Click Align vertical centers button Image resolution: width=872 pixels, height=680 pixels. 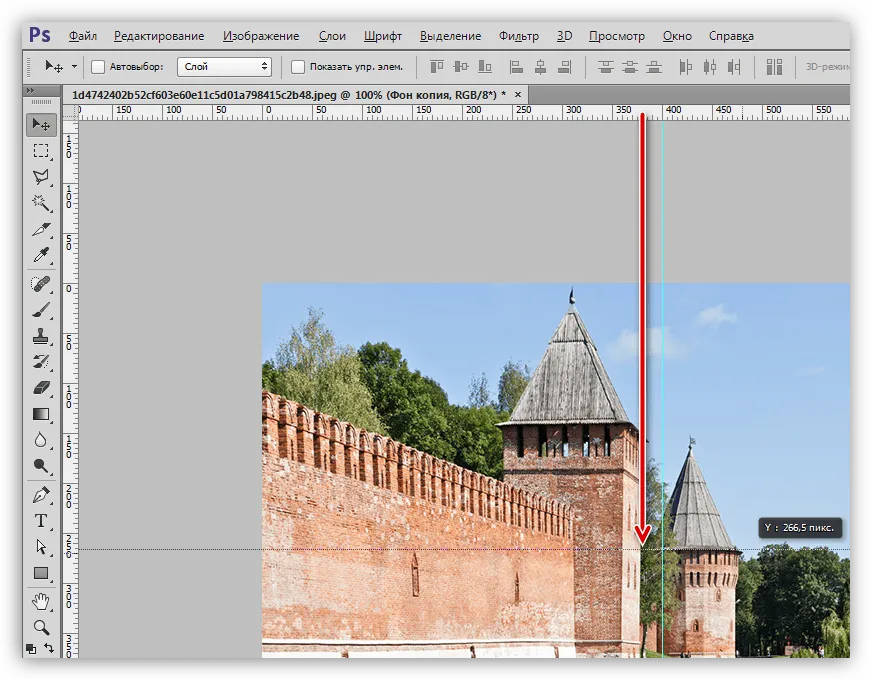461,67
